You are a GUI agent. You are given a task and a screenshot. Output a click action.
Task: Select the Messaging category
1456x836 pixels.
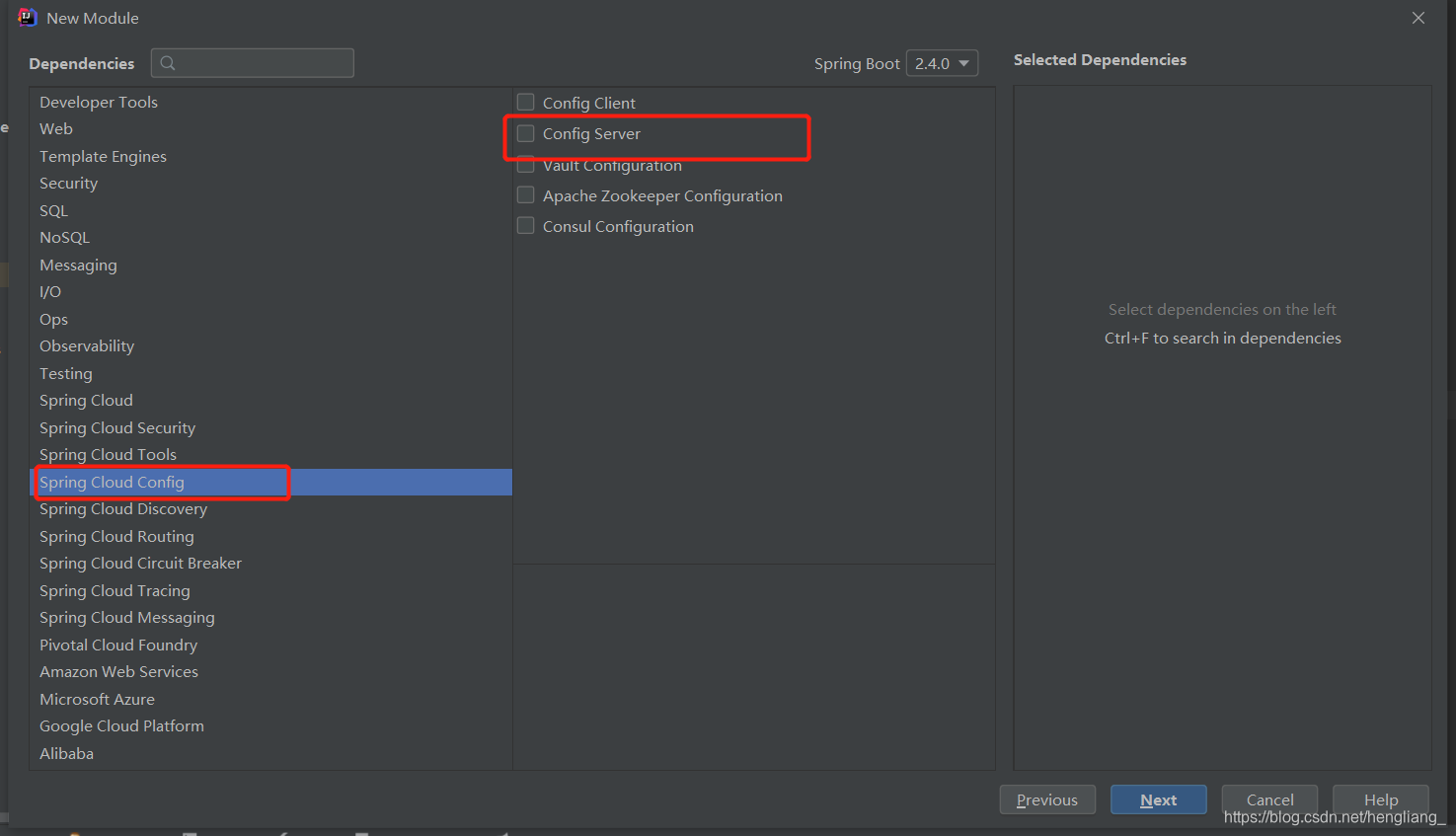point(270,265)
